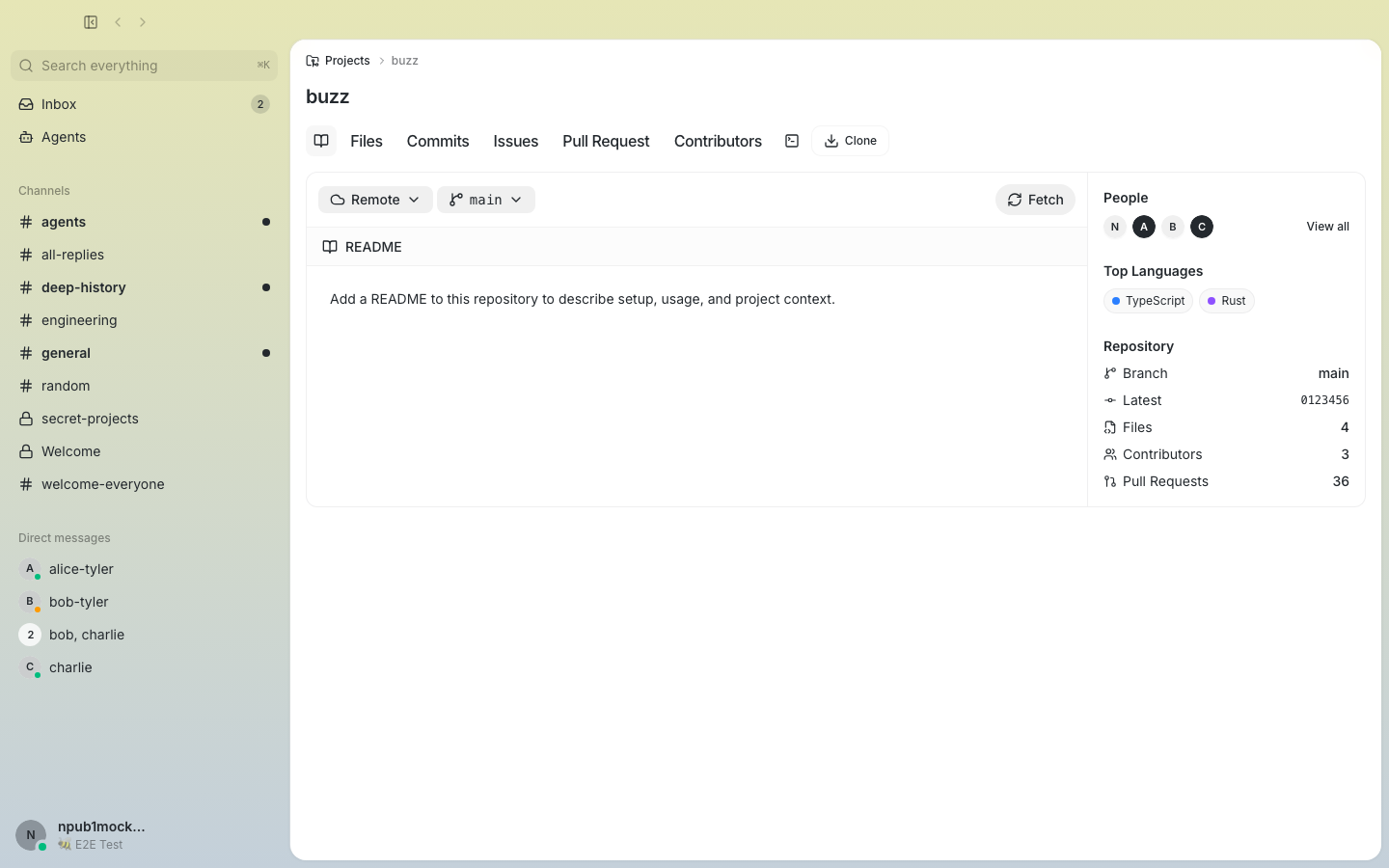This screenshot has height=868, width=1389.
Task: Toggle the sidebar panel icon
Action: pyautogui.click(x=91, y=22)
